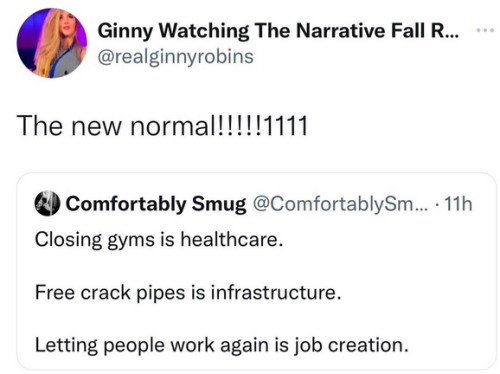Click the word 'infrastructure' in quoted tweet
This screenshot has height=374, width=500.
(x=273, y=292)
